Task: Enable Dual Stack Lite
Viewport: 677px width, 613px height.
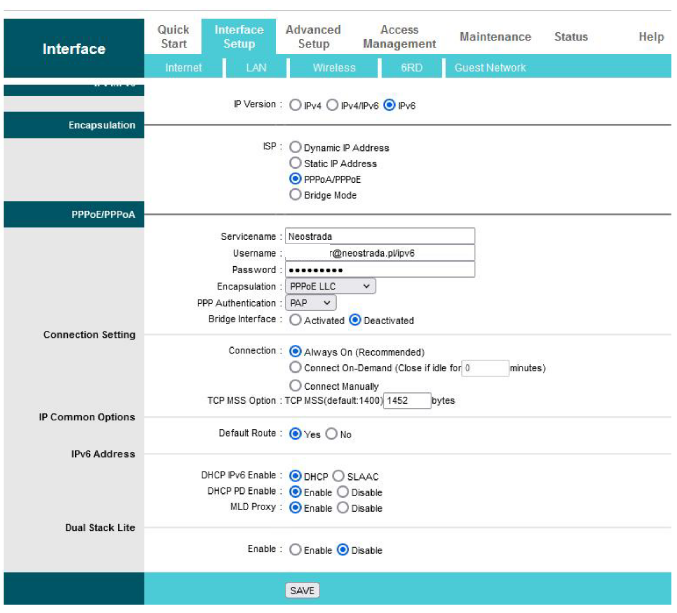Action: 295,550
